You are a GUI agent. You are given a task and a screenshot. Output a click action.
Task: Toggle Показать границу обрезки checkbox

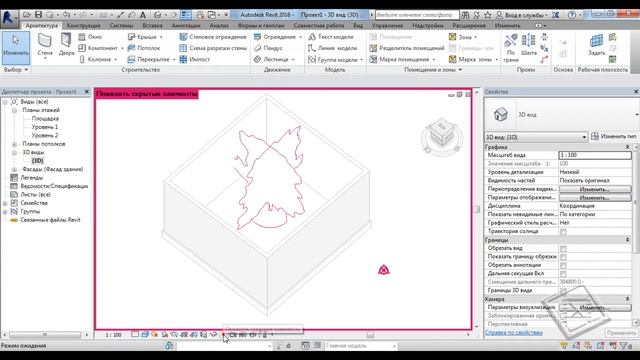(563, 257)
